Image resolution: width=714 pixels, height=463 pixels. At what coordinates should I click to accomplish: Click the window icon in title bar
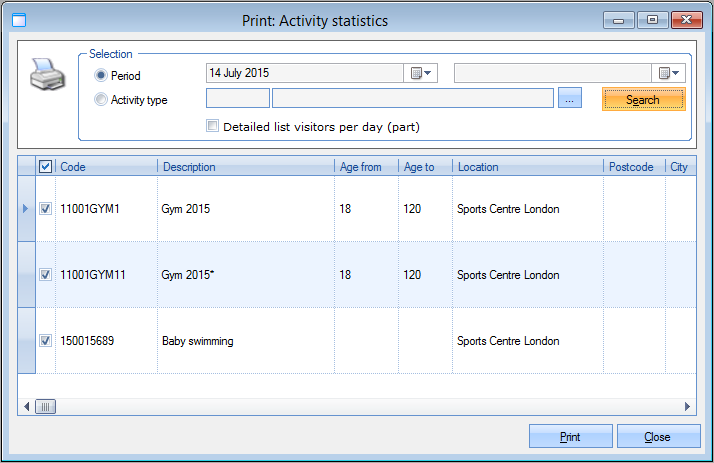[17, 19]
